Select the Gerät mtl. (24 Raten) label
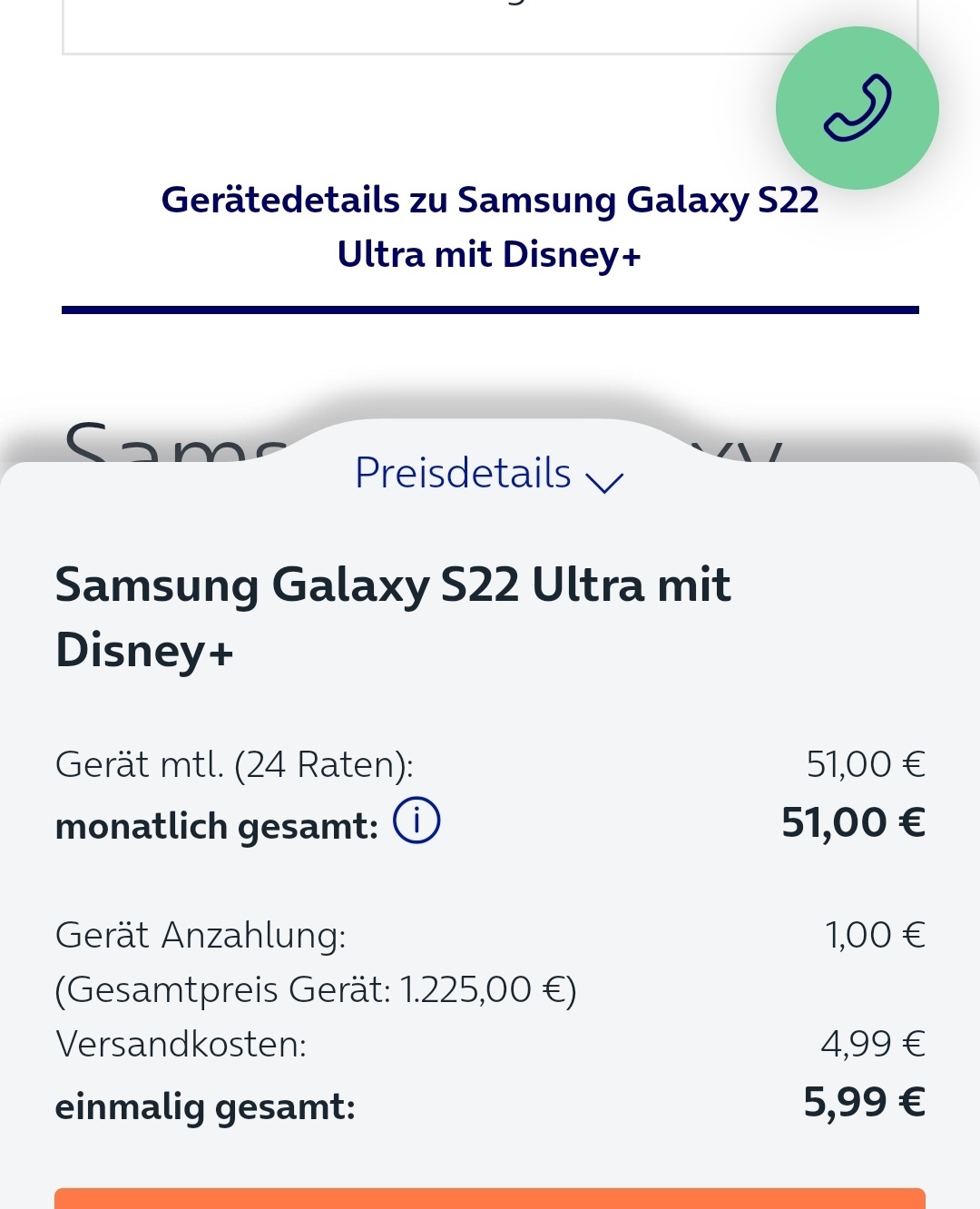 pyautogui.click(x=234, y=764)
